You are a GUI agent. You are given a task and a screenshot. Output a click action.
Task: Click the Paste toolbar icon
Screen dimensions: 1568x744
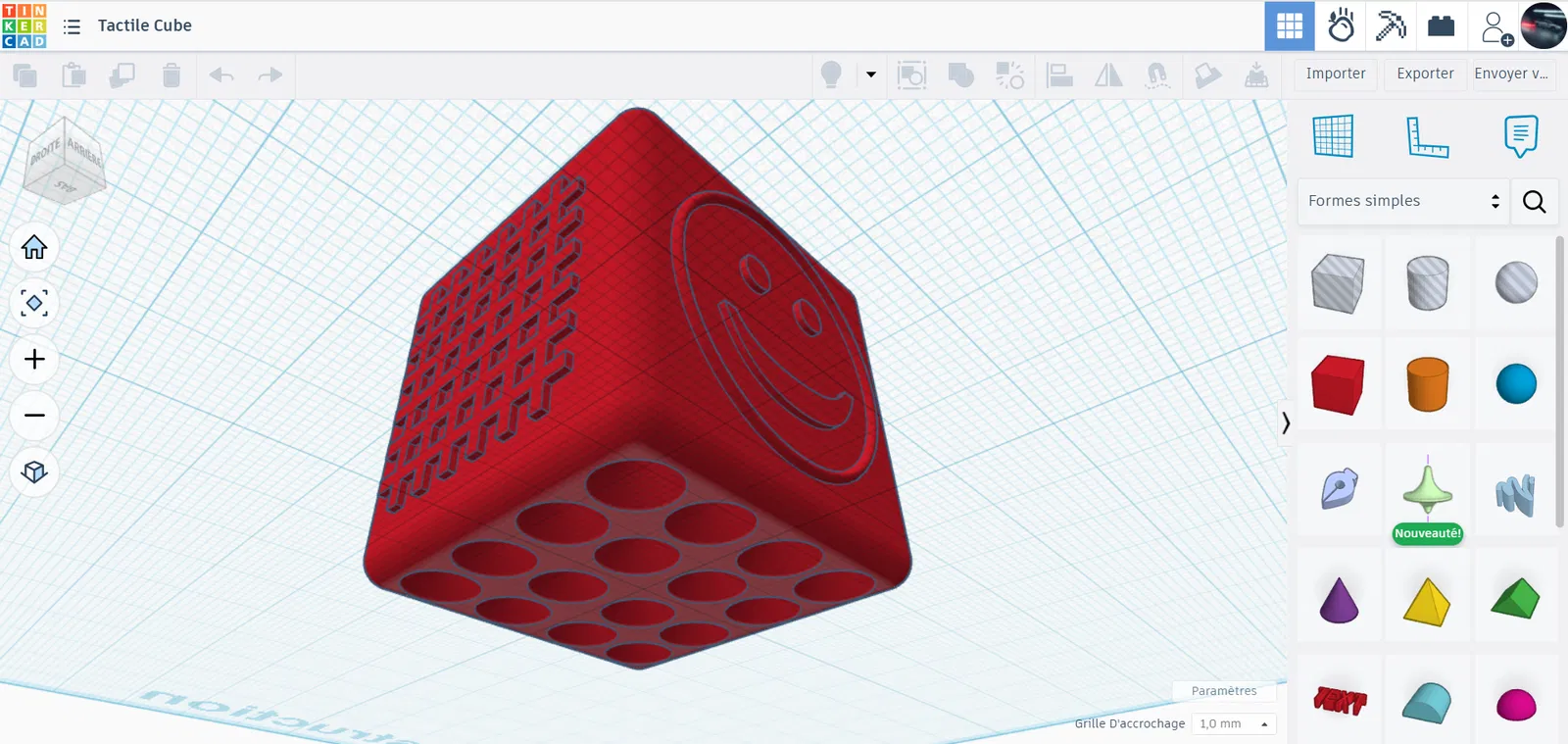pos(73,74)
